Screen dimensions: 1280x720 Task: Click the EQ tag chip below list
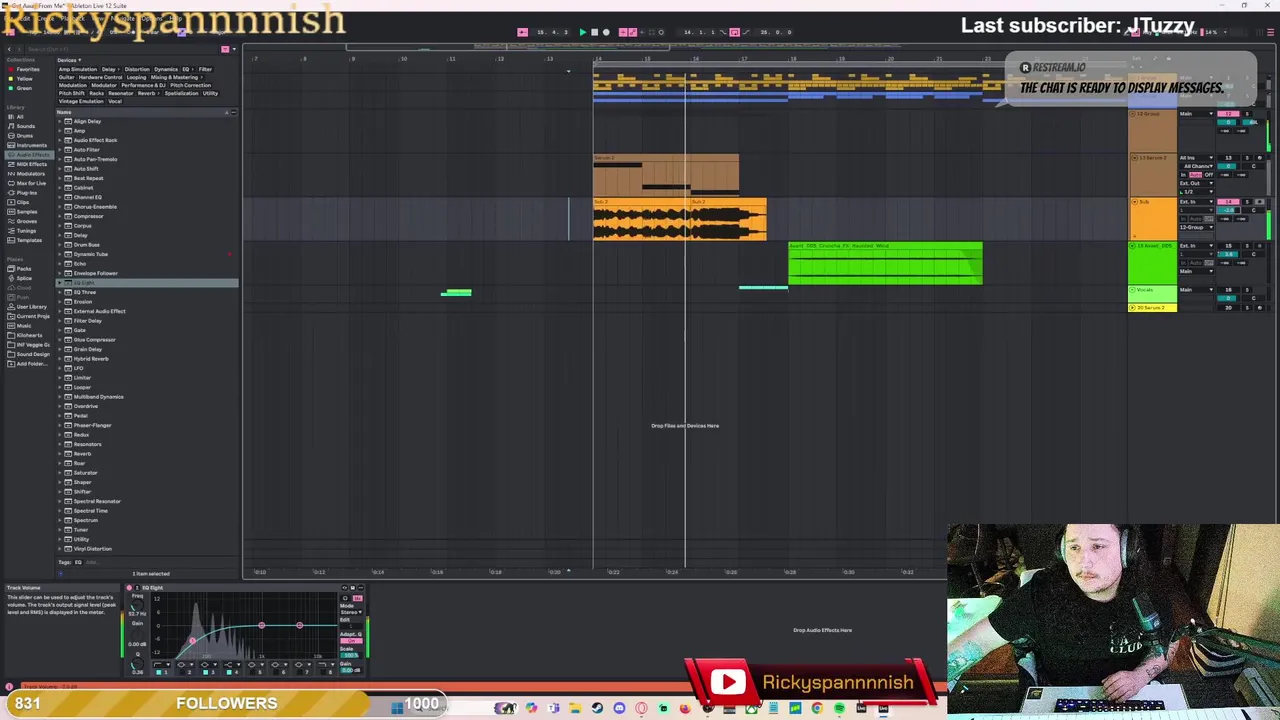click(x=78, y=562)
